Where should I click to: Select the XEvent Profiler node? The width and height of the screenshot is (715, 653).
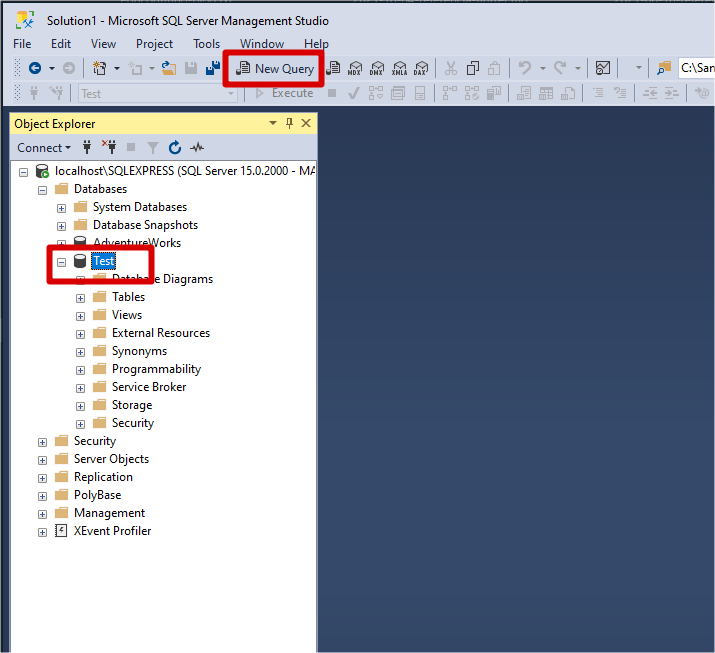(x=112, y=531)
